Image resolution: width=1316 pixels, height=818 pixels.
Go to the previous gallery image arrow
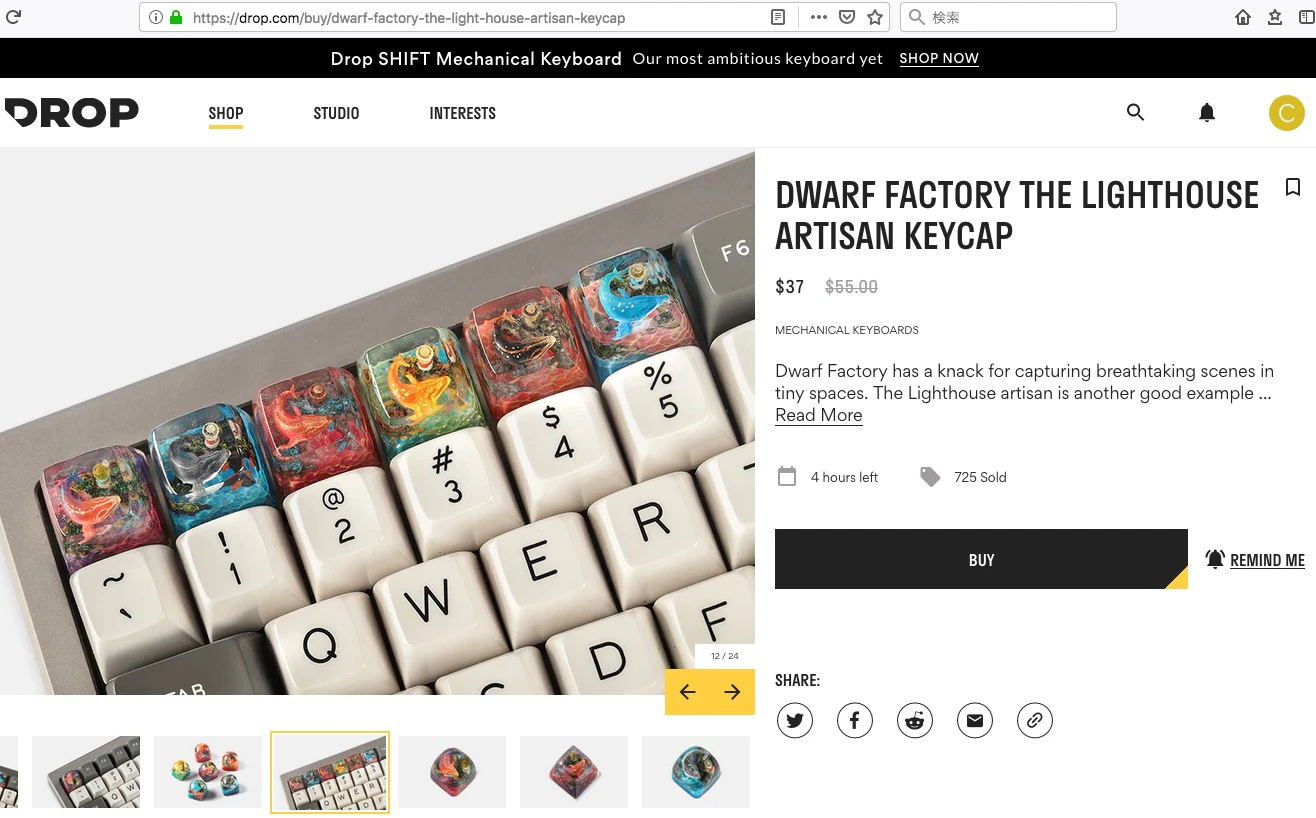tap(687, 692)
